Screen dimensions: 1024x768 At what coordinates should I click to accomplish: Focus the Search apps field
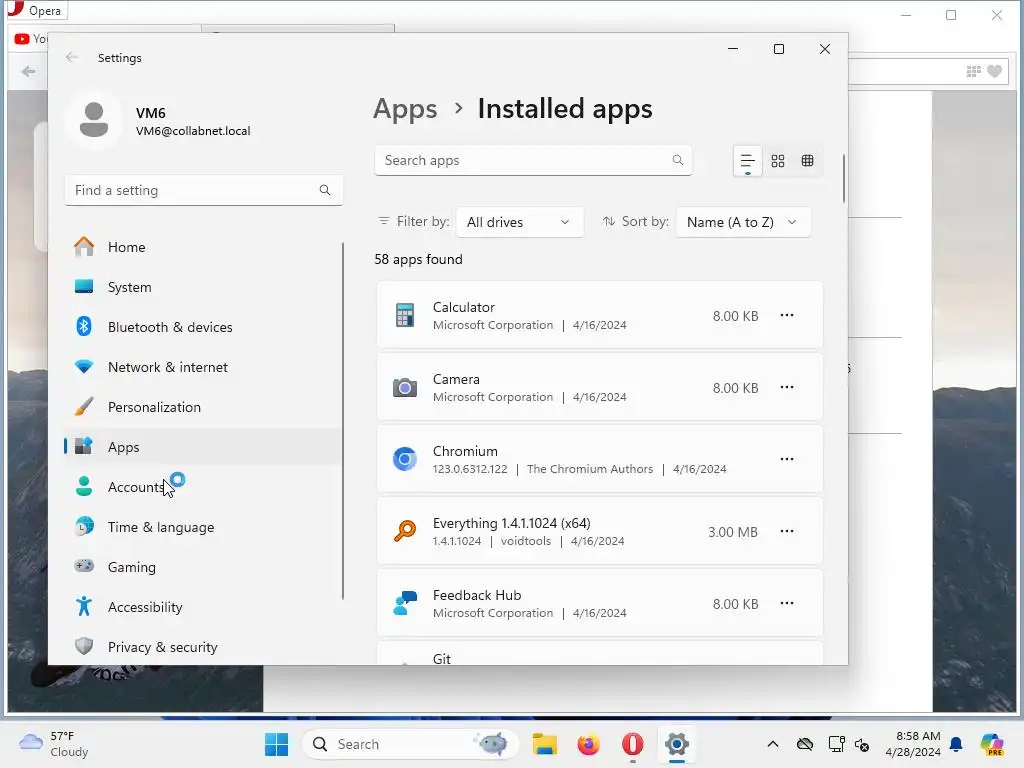coord(533,160)
